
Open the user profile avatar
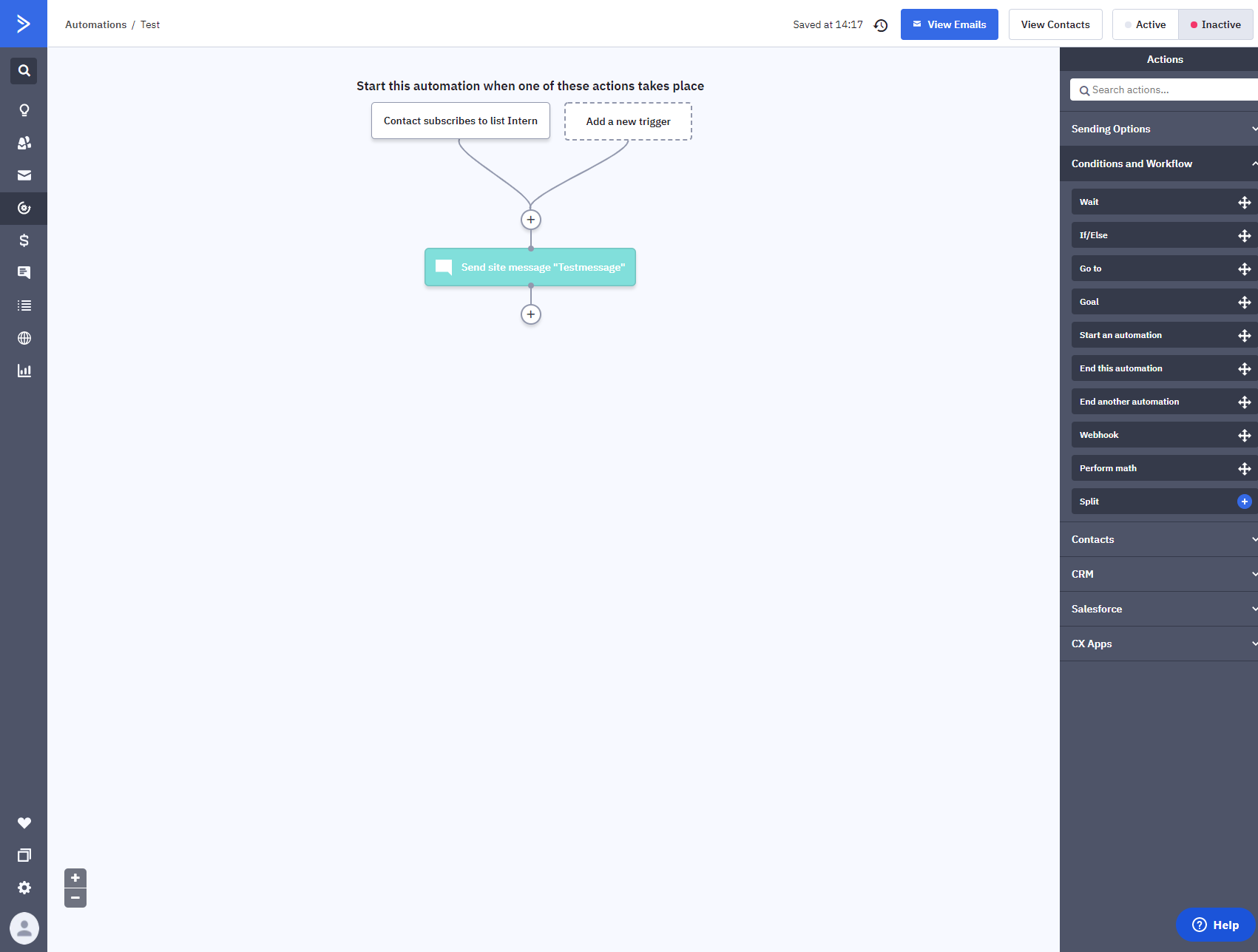pos(24,928)
